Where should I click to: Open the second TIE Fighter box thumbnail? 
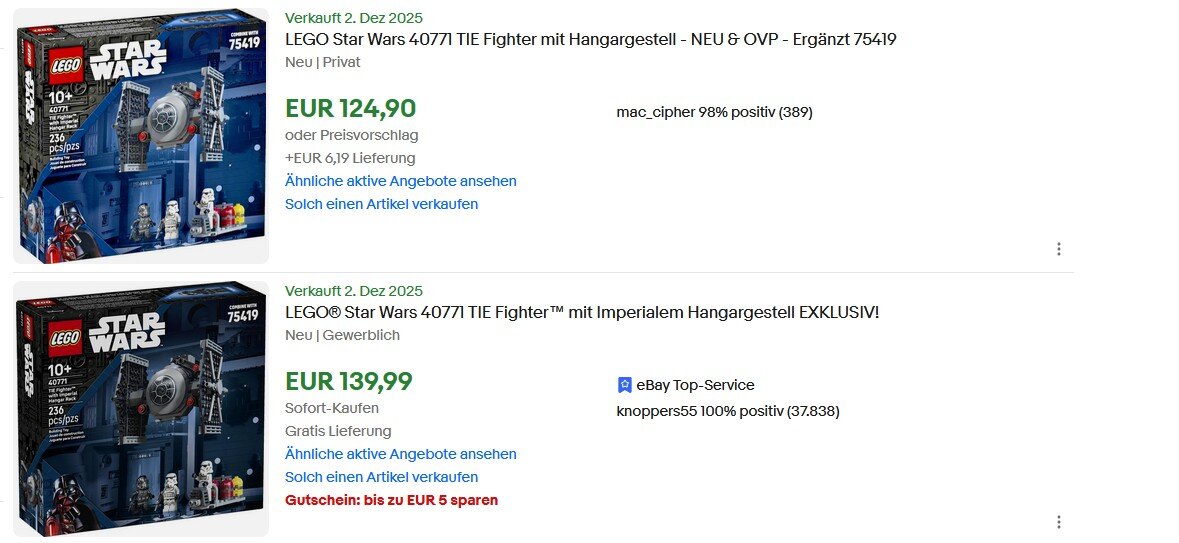(x=141, y=408)
